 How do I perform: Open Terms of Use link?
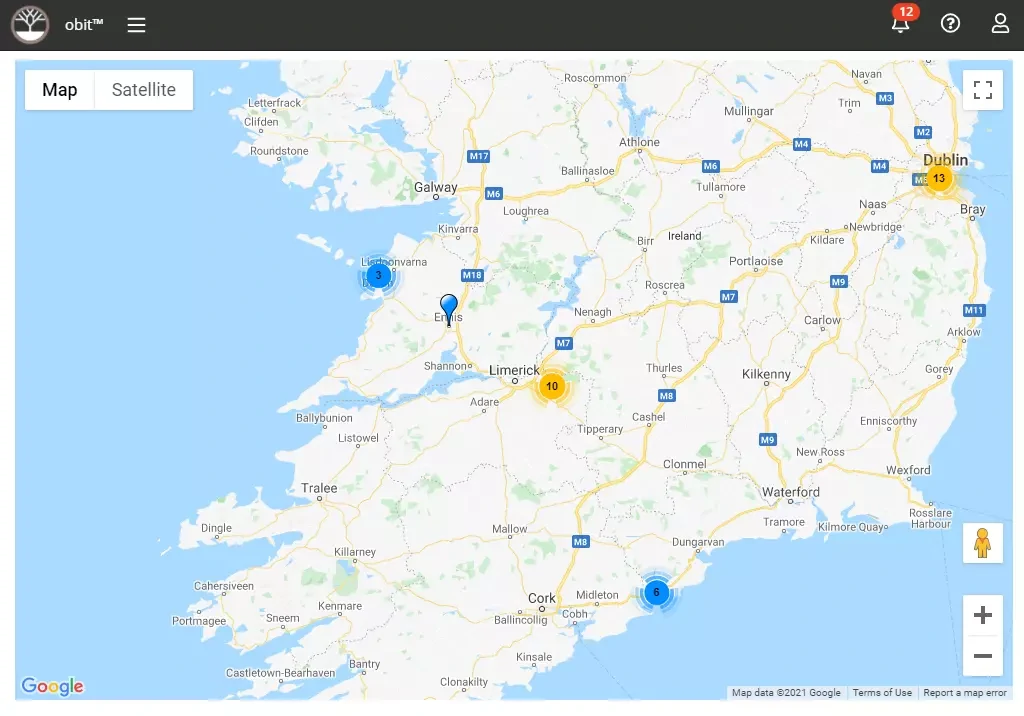(882, 692)
